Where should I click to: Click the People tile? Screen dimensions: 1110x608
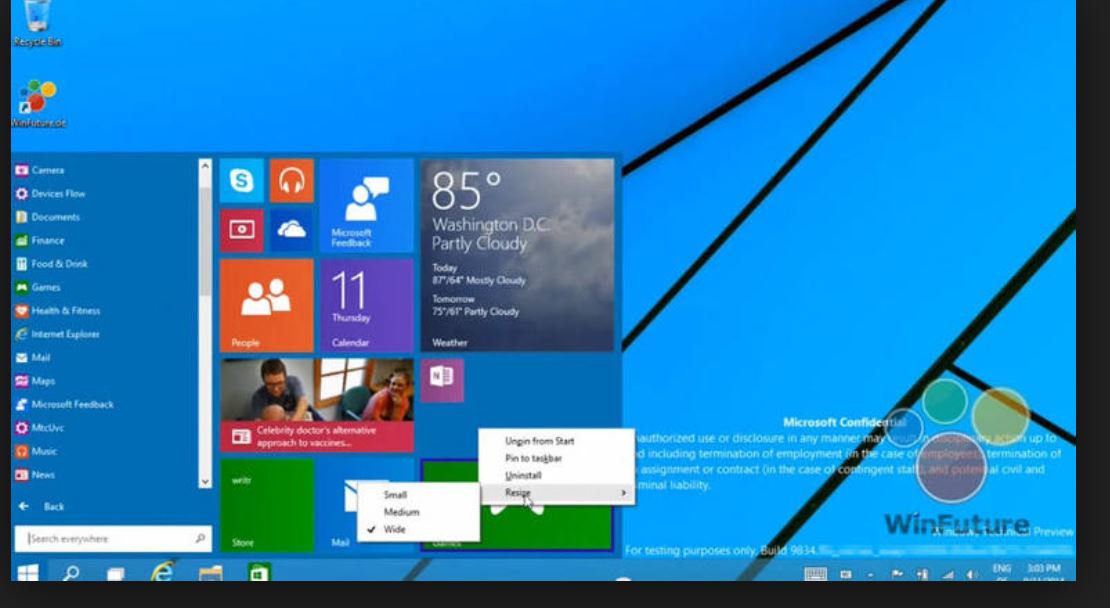266,305
